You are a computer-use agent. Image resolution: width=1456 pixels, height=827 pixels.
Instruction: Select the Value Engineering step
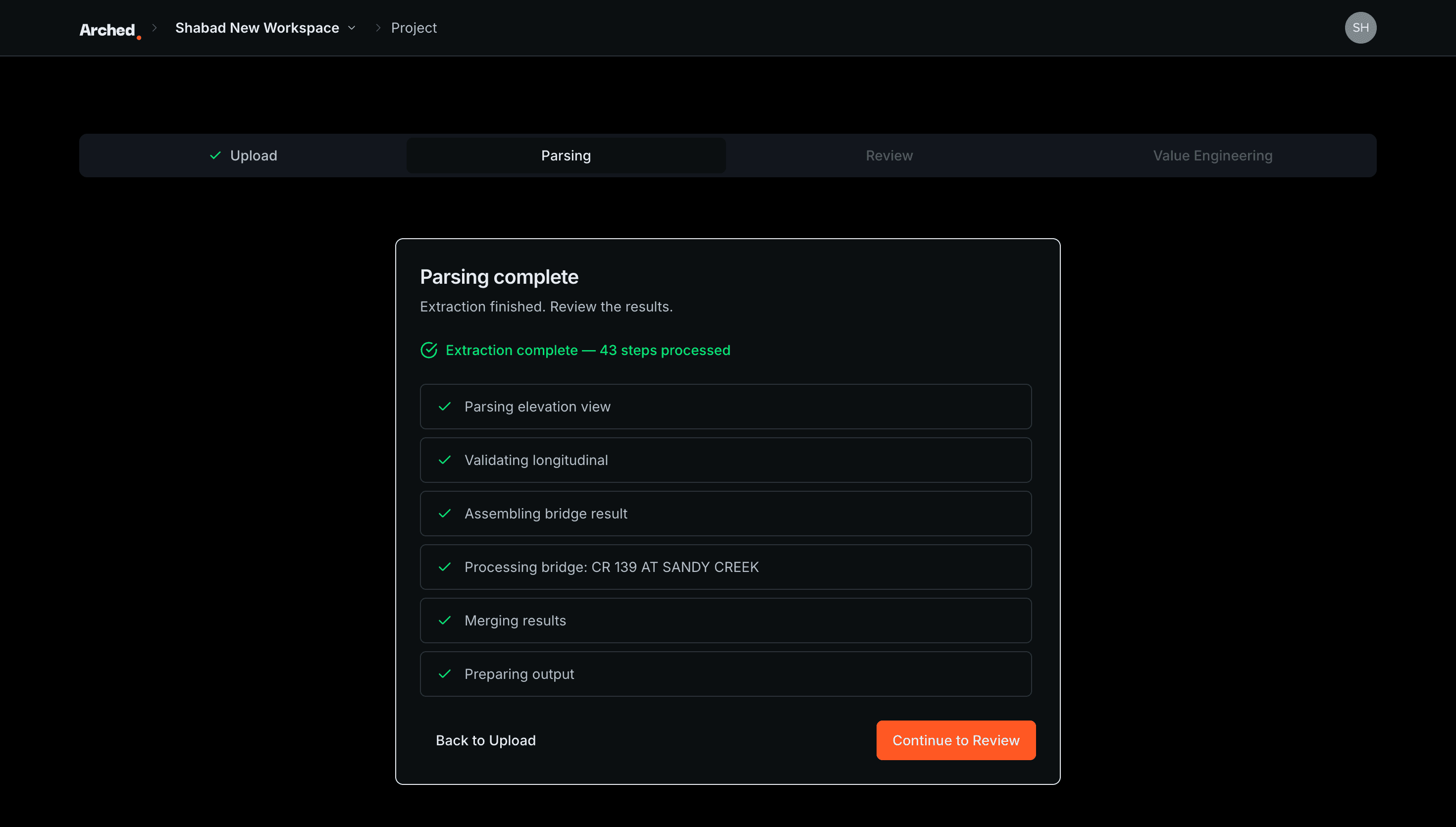[1212, 155]
